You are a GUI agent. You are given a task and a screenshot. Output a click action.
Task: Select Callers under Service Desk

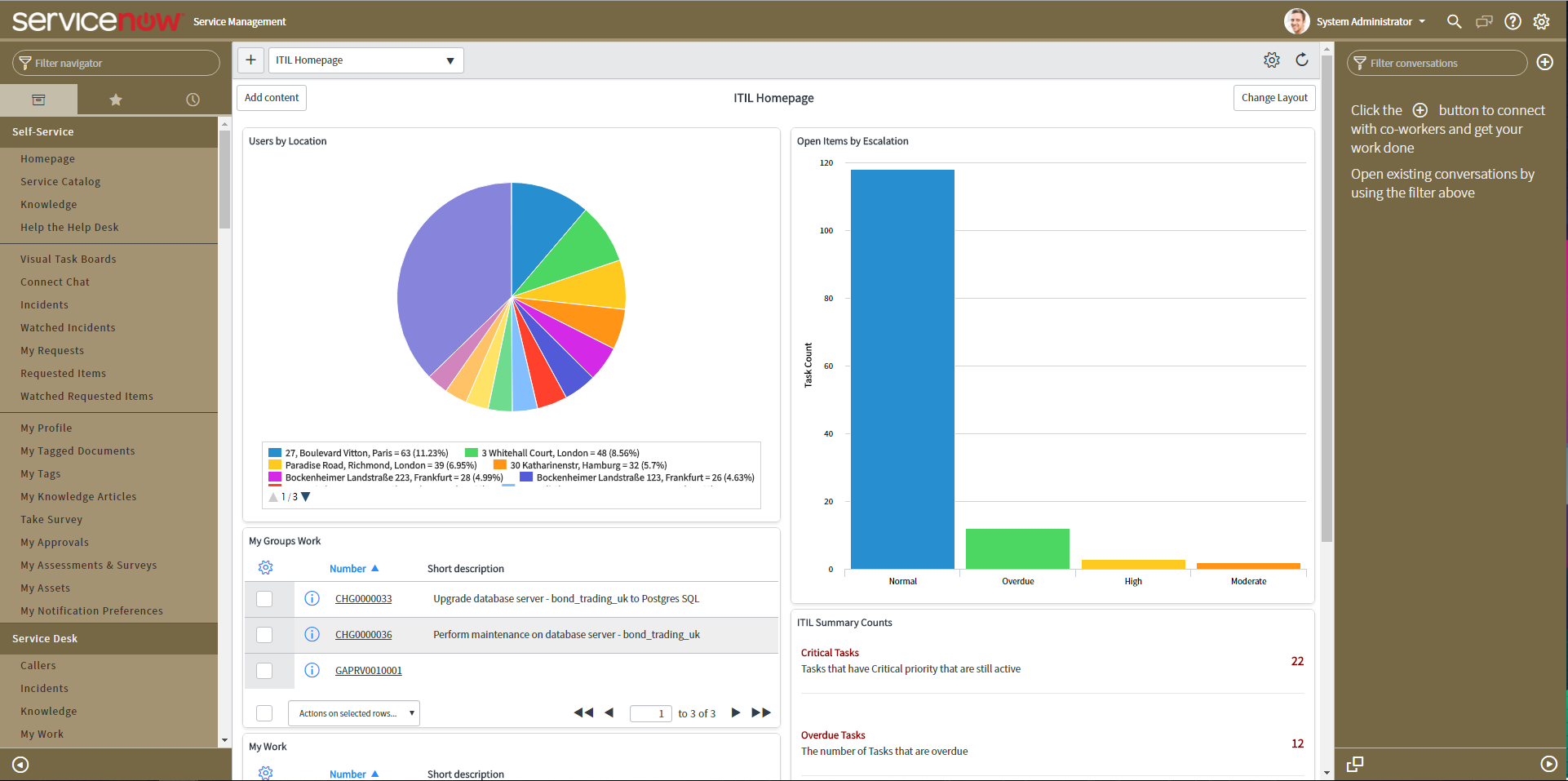click(x=38, y=665)
